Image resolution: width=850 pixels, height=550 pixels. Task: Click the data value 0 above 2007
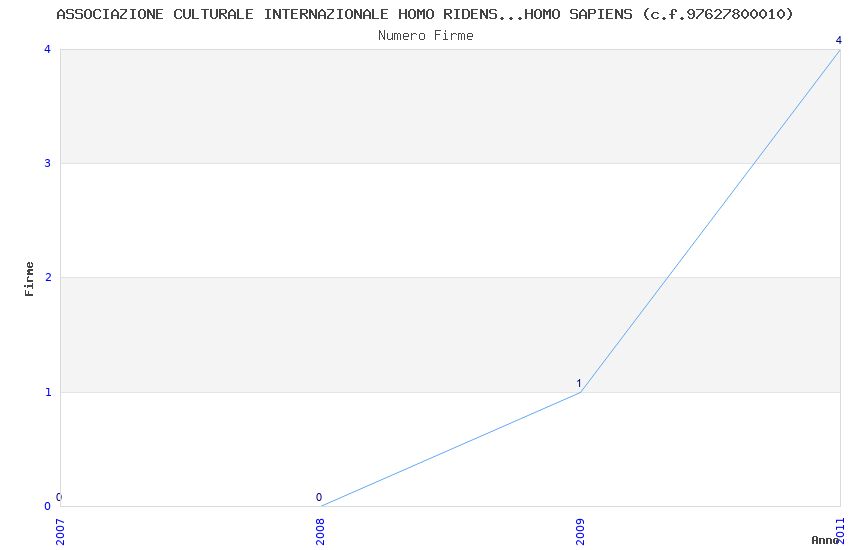pos(59,497)
